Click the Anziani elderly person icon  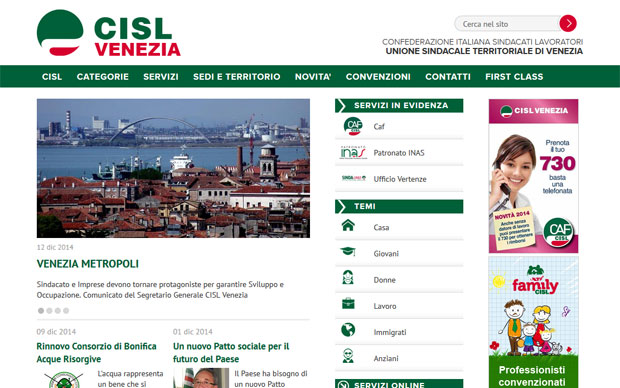coord(348,356)
